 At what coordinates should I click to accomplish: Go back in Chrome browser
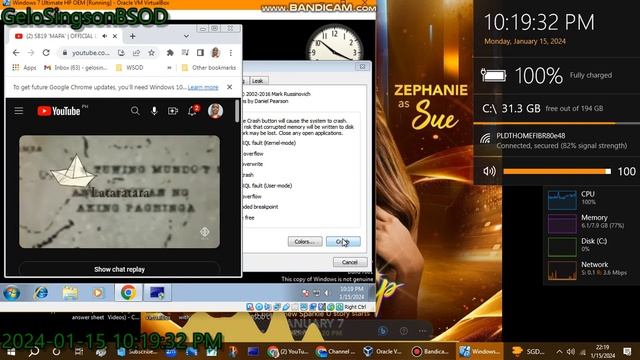point(16,53)
